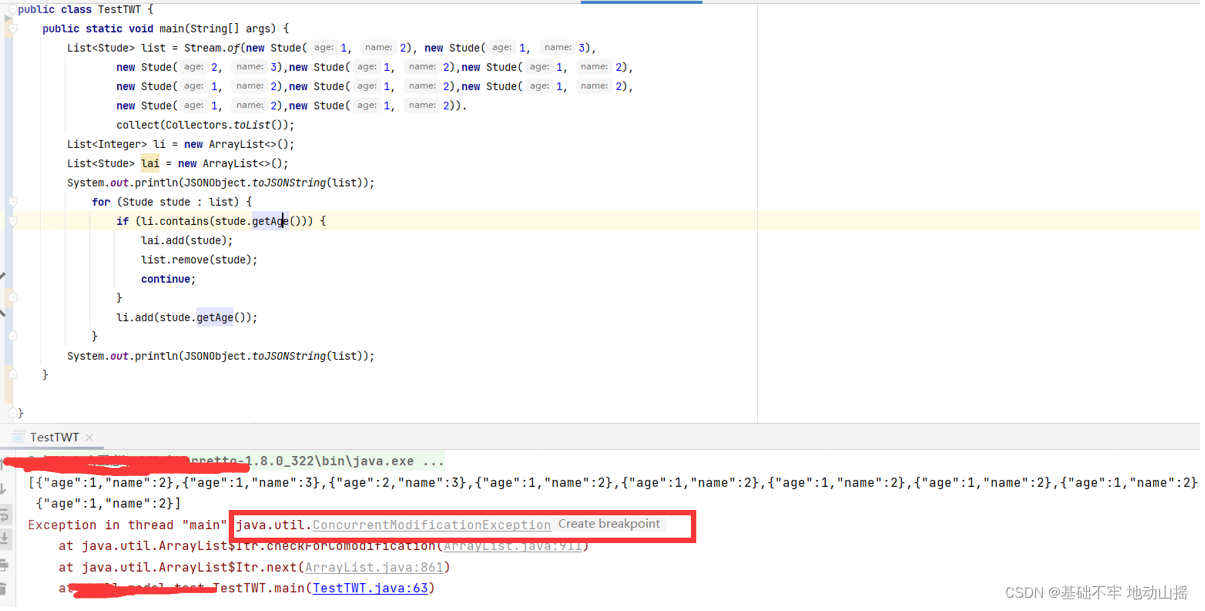Viewport: 1205px width, 611px height.
Task: Open the TestTWT.java:63 stack trace link
Action: [371, 588]
